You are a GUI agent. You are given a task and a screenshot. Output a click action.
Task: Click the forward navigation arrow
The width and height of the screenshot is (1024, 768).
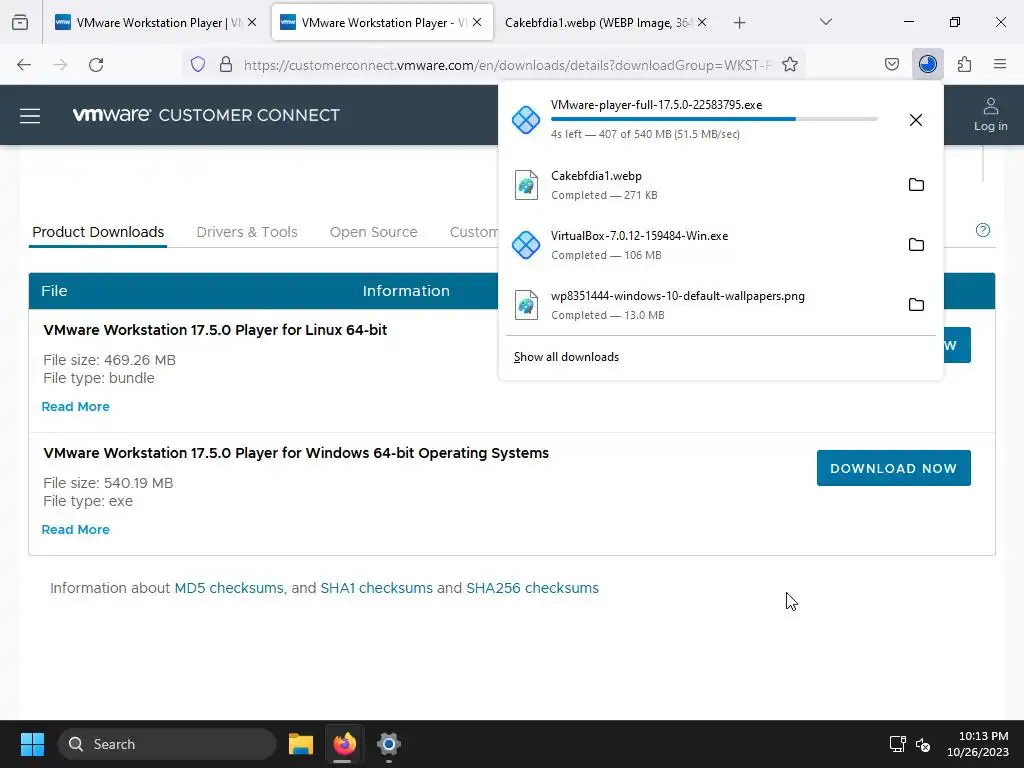(x=60, y=65)
